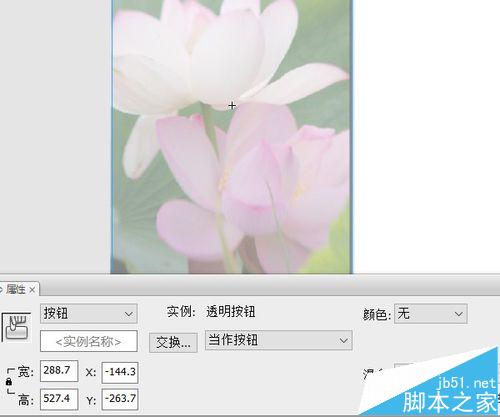Viewport: 500px width, 417px height.
Task: Click the 实例名称 instance name field
Action: coord(89,341)
